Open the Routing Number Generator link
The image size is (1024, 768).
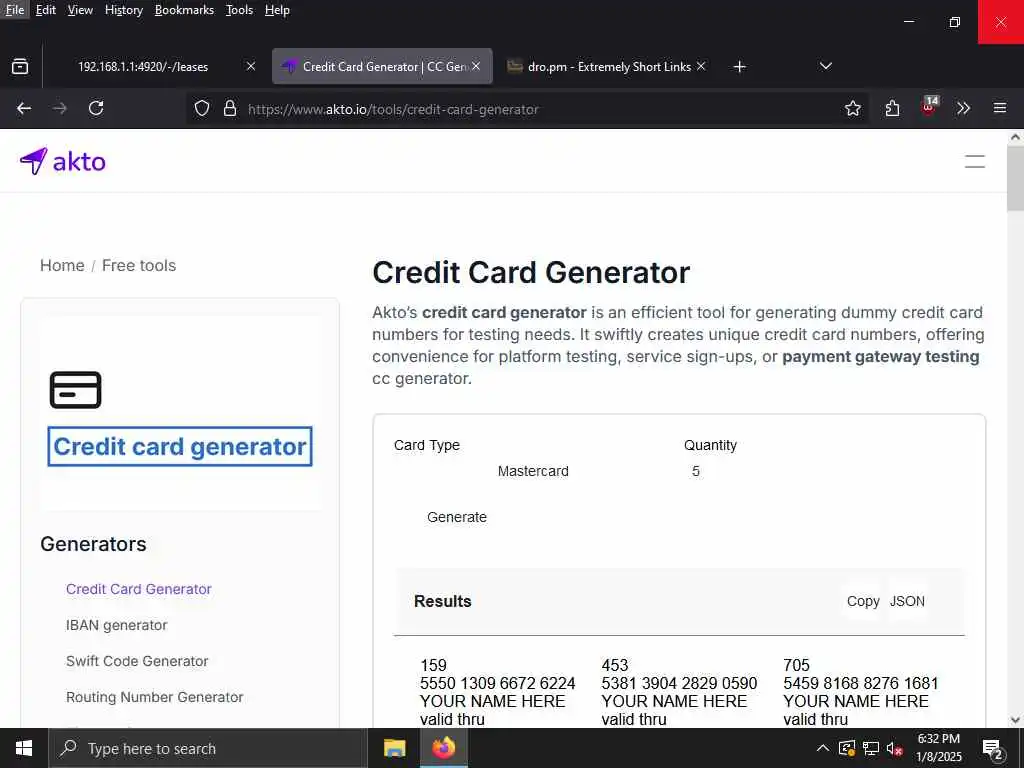click(154, 697)
